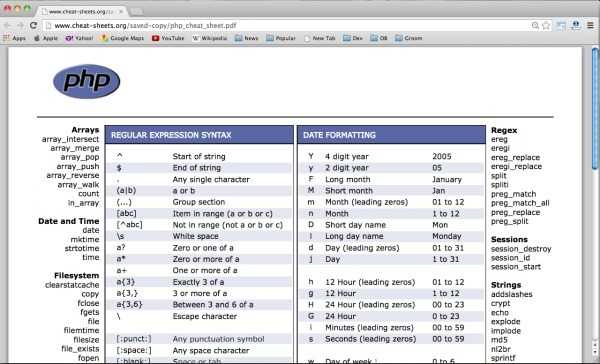Image resolution: width=600 pixels, height=364 pixels.
Task: Click 'file_exists' under Filesystem
Action: [x=80, y=349]
